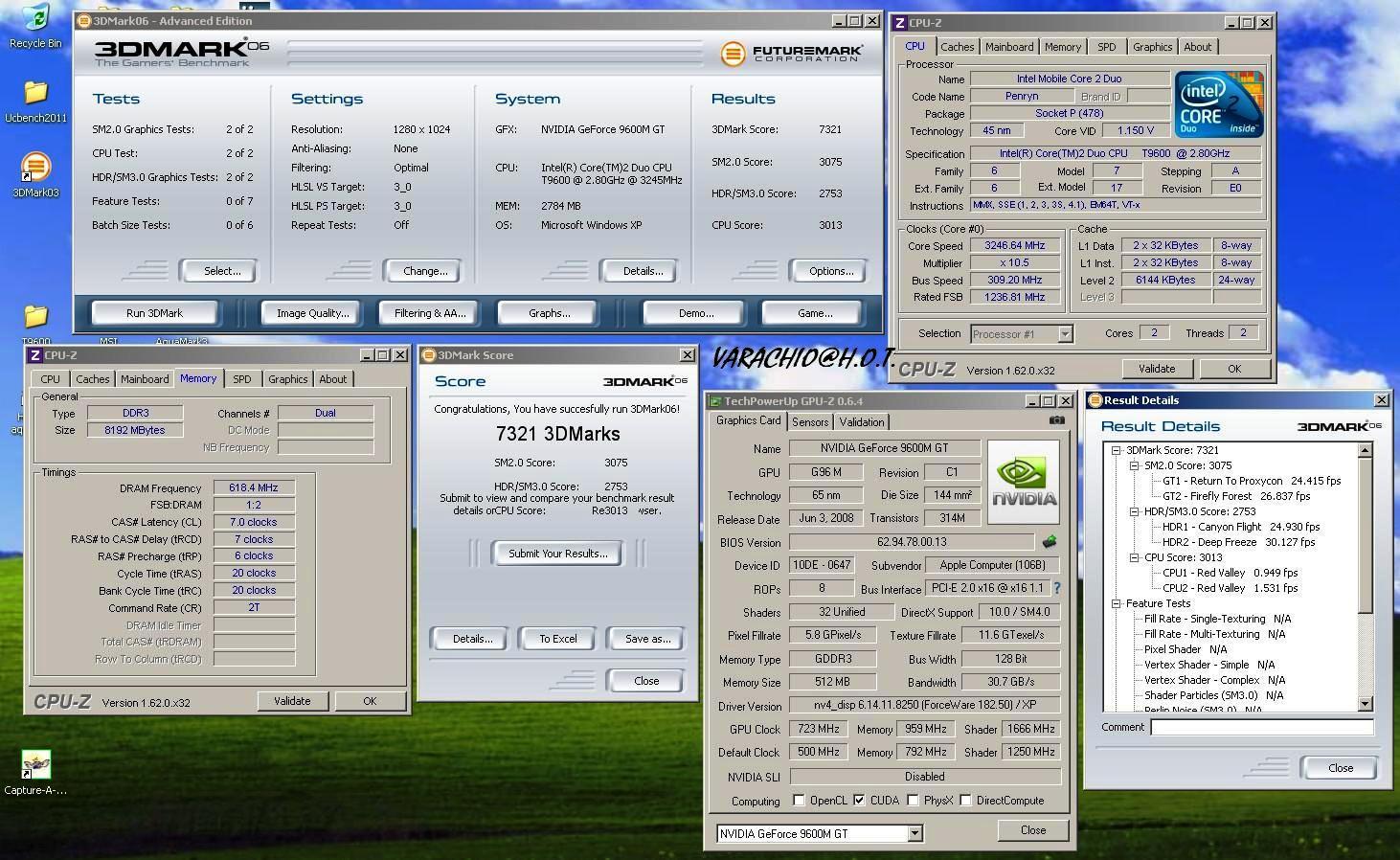Image resolution: width=1400 pixels, height=860 pixels.
Task: Uncheck the CUDA checkbox in GPU-Z
Action: [x=859, y=801]
